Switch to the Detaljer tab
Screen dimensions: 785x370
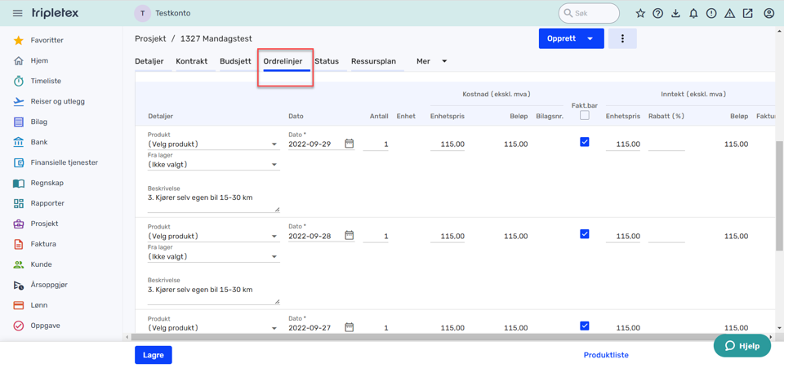point(149,62)
